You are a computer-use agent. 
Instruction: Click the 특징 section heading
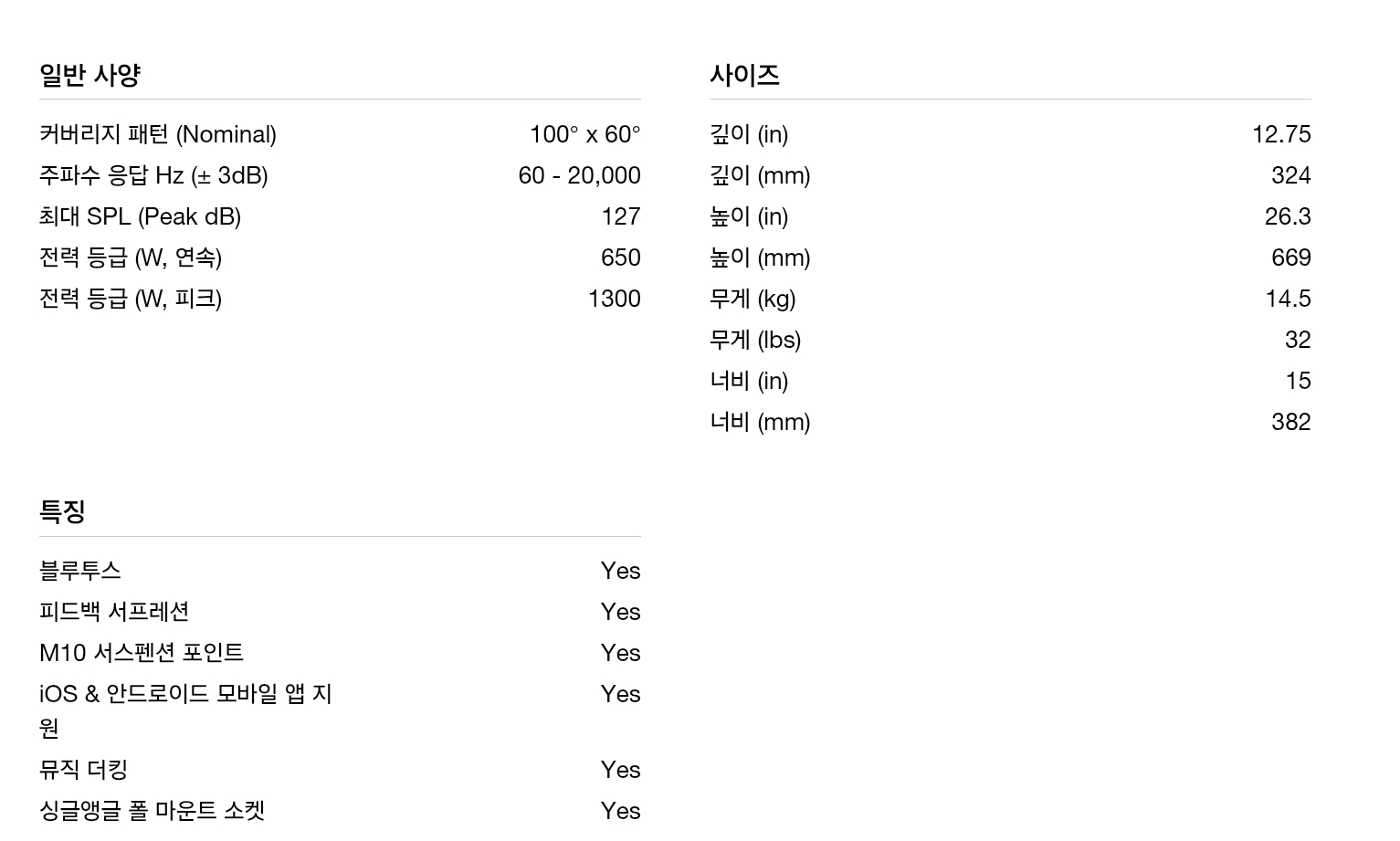62,511
